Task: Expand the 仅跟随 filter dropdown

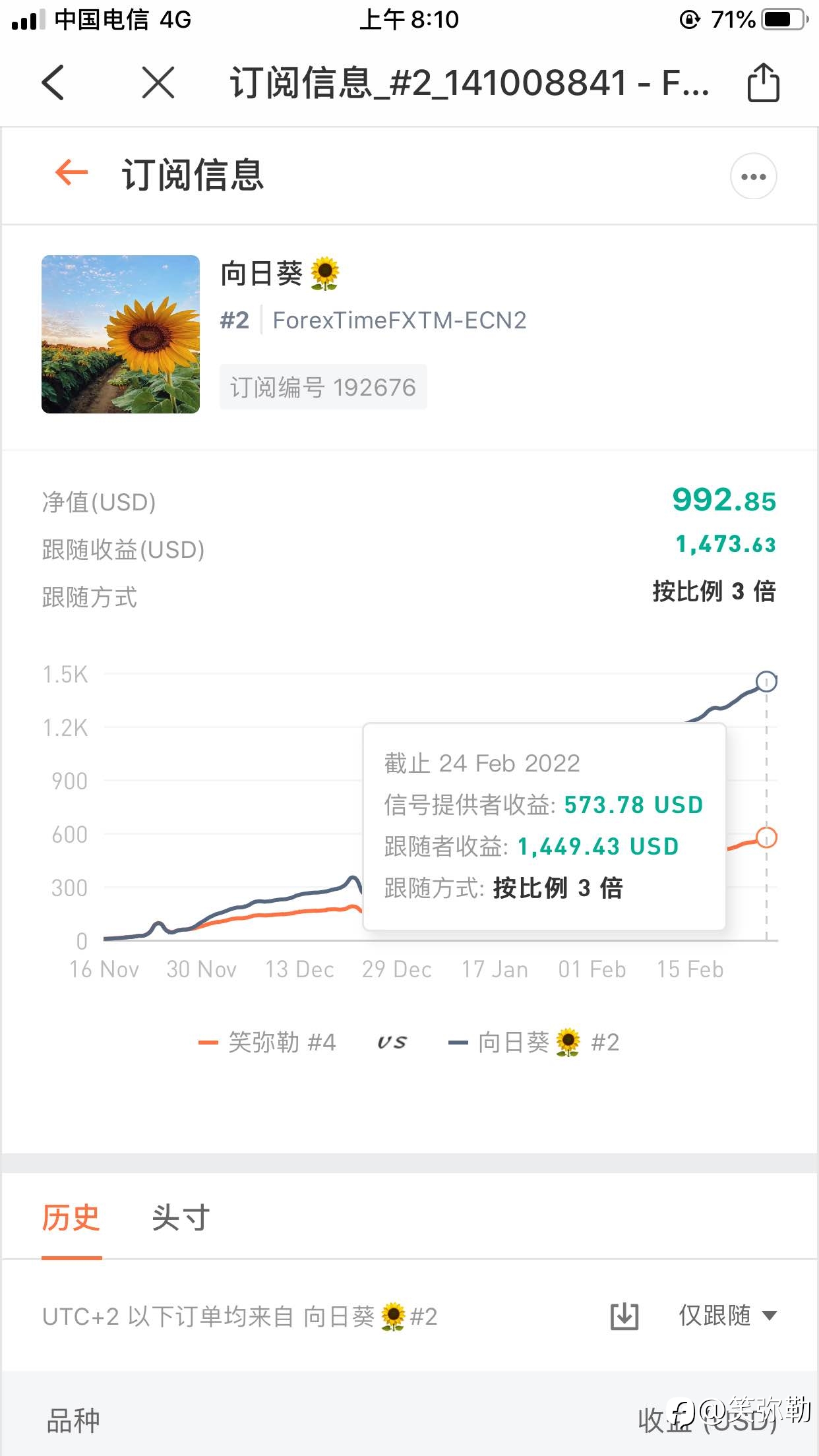Action: 728,1316
